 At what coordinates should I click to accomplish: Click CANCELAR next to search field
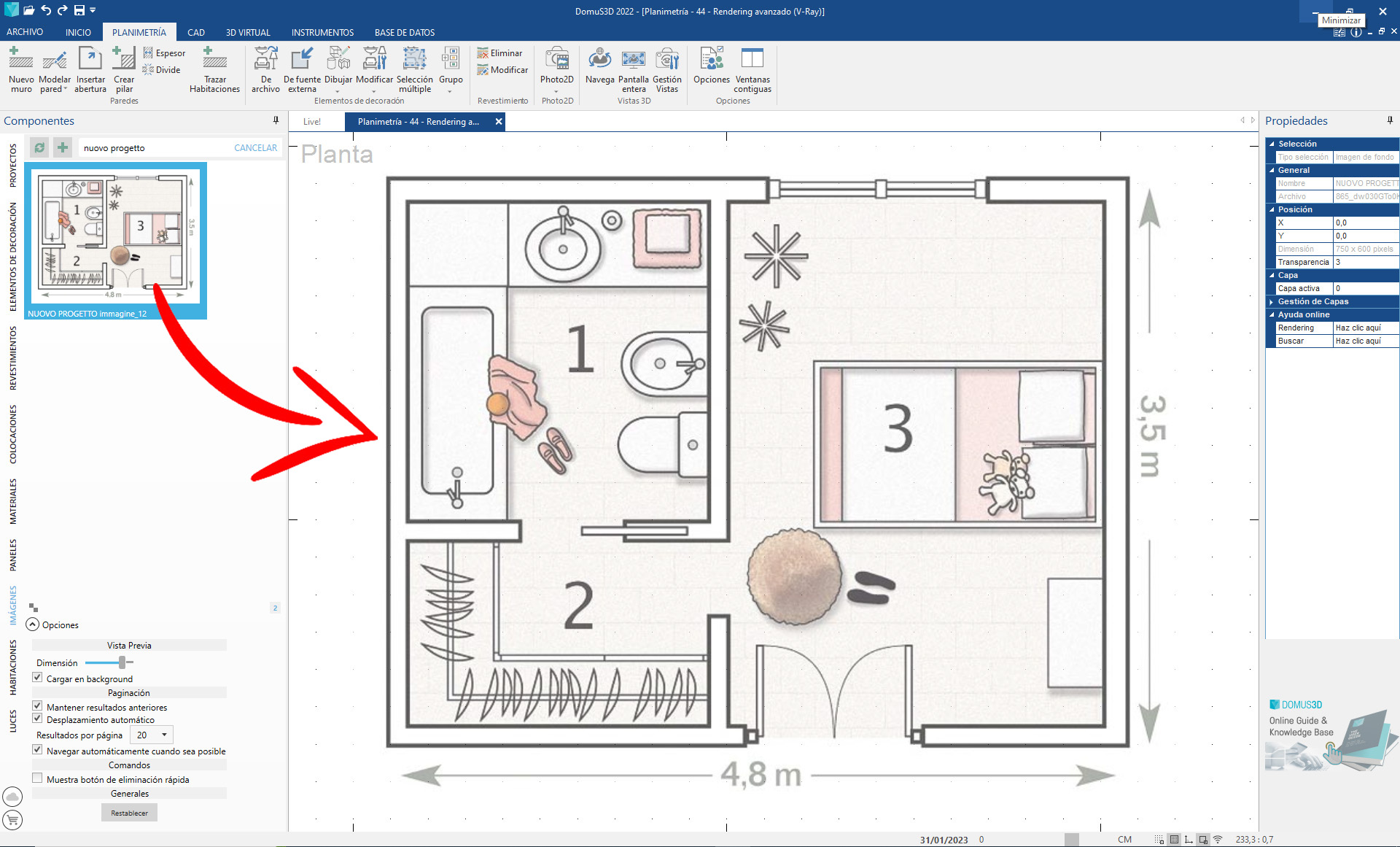255,148
